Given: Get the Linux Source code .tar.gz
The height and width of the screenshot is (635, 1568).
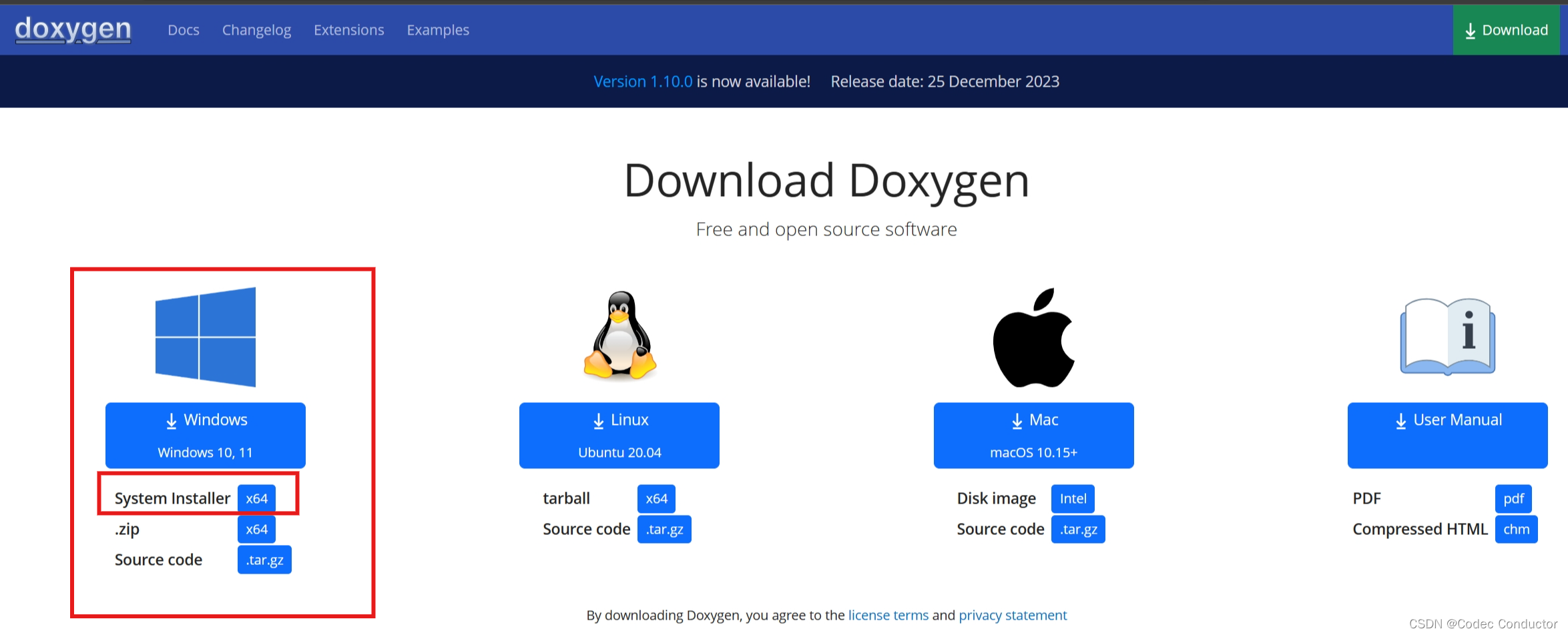Looking at the screenshot, I should coord(664,529).
